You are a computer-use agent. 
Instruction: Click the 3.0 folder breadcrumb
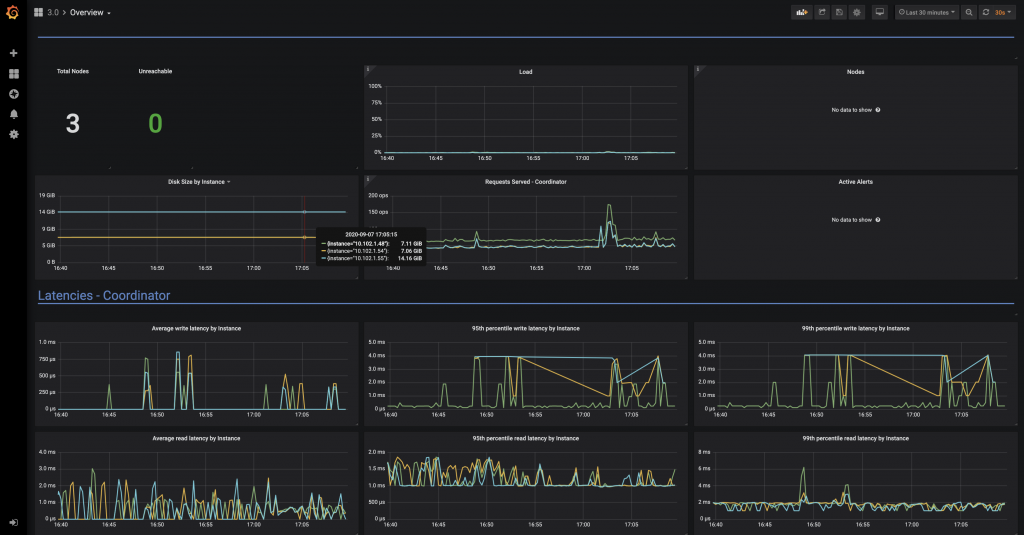tap(53, 12)
